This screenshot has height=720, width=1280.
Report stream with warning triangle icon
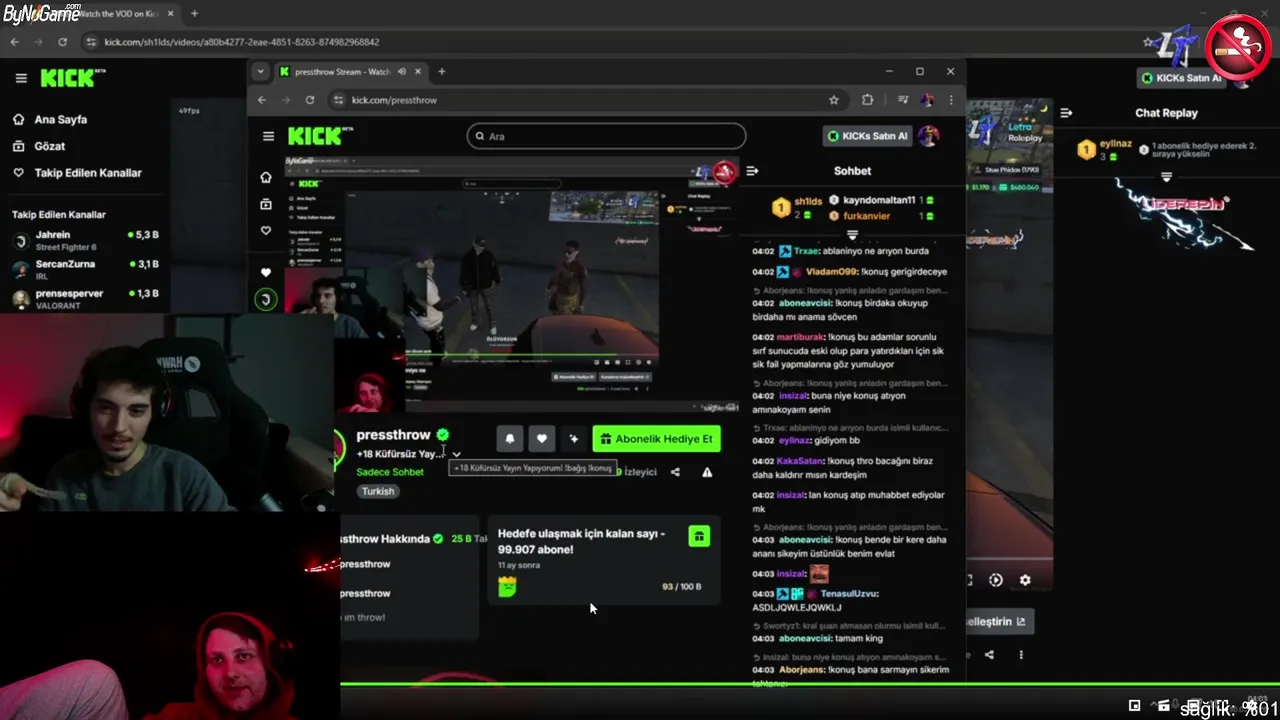[707, 472]
